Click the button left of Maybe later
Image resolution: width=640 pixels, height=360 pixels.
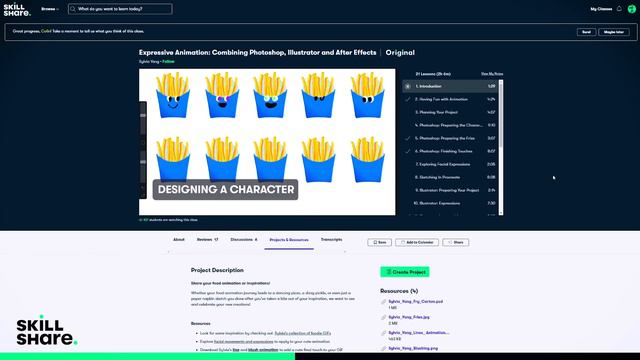click(586, 32)
